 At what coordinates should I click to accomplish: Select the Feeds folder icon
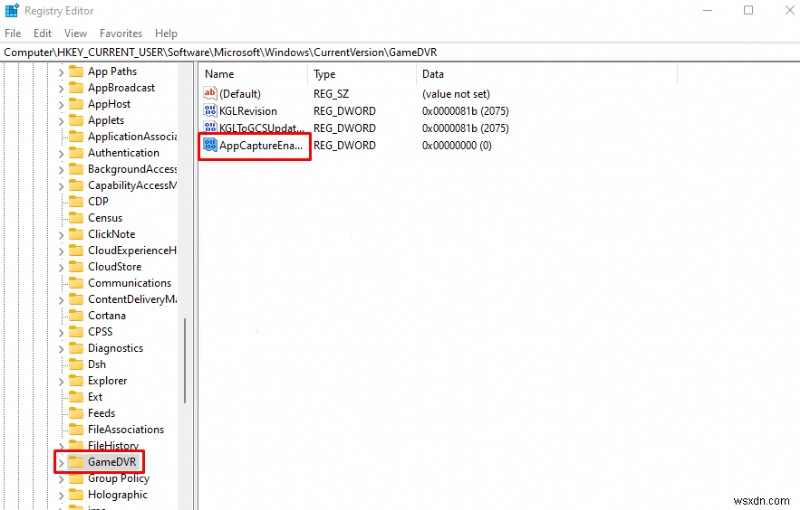[x=76, y=413]
